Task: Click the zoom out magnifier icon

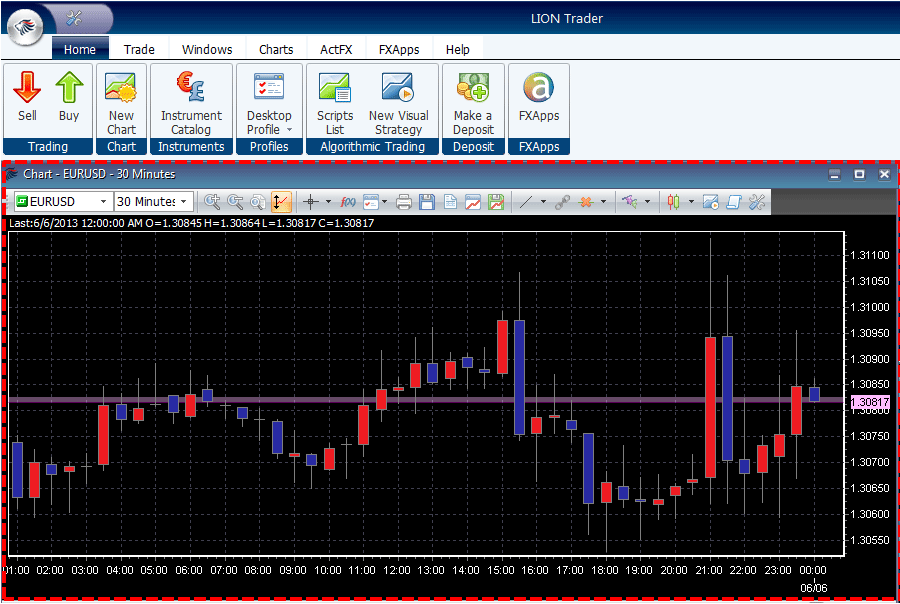Action: 235,202
